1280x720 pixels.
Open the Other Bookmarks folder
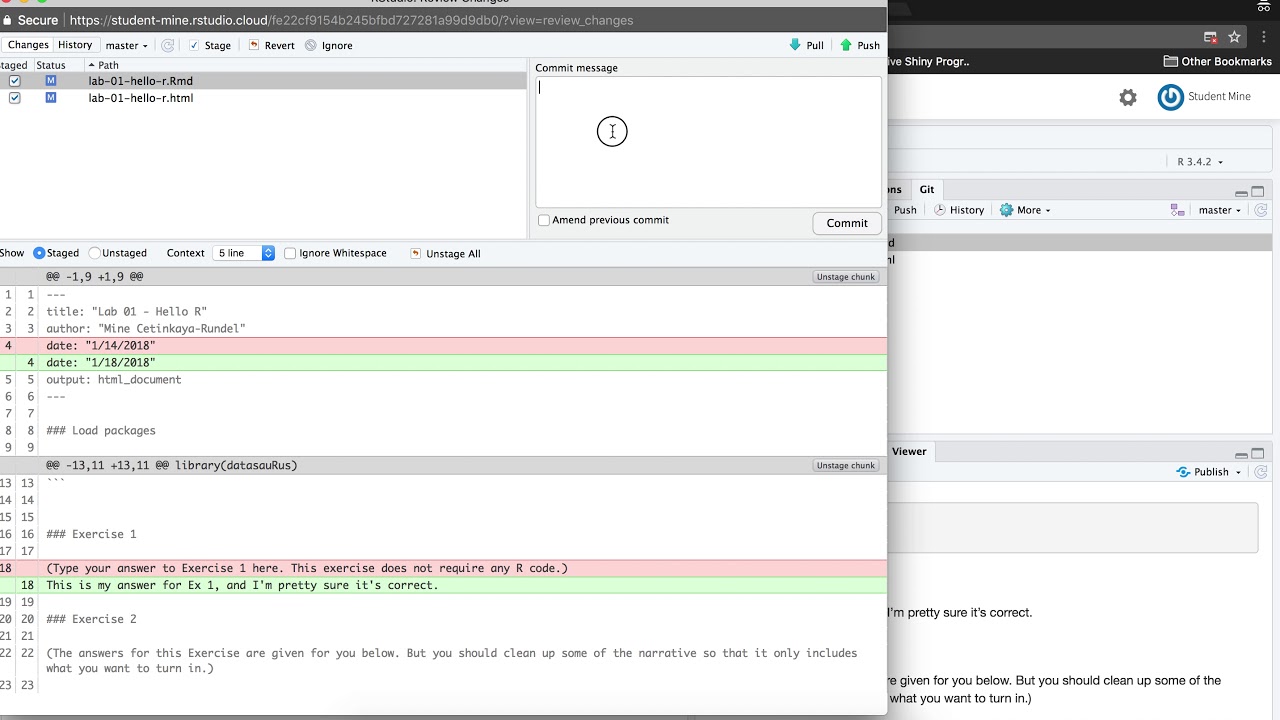click(1218, 61)
